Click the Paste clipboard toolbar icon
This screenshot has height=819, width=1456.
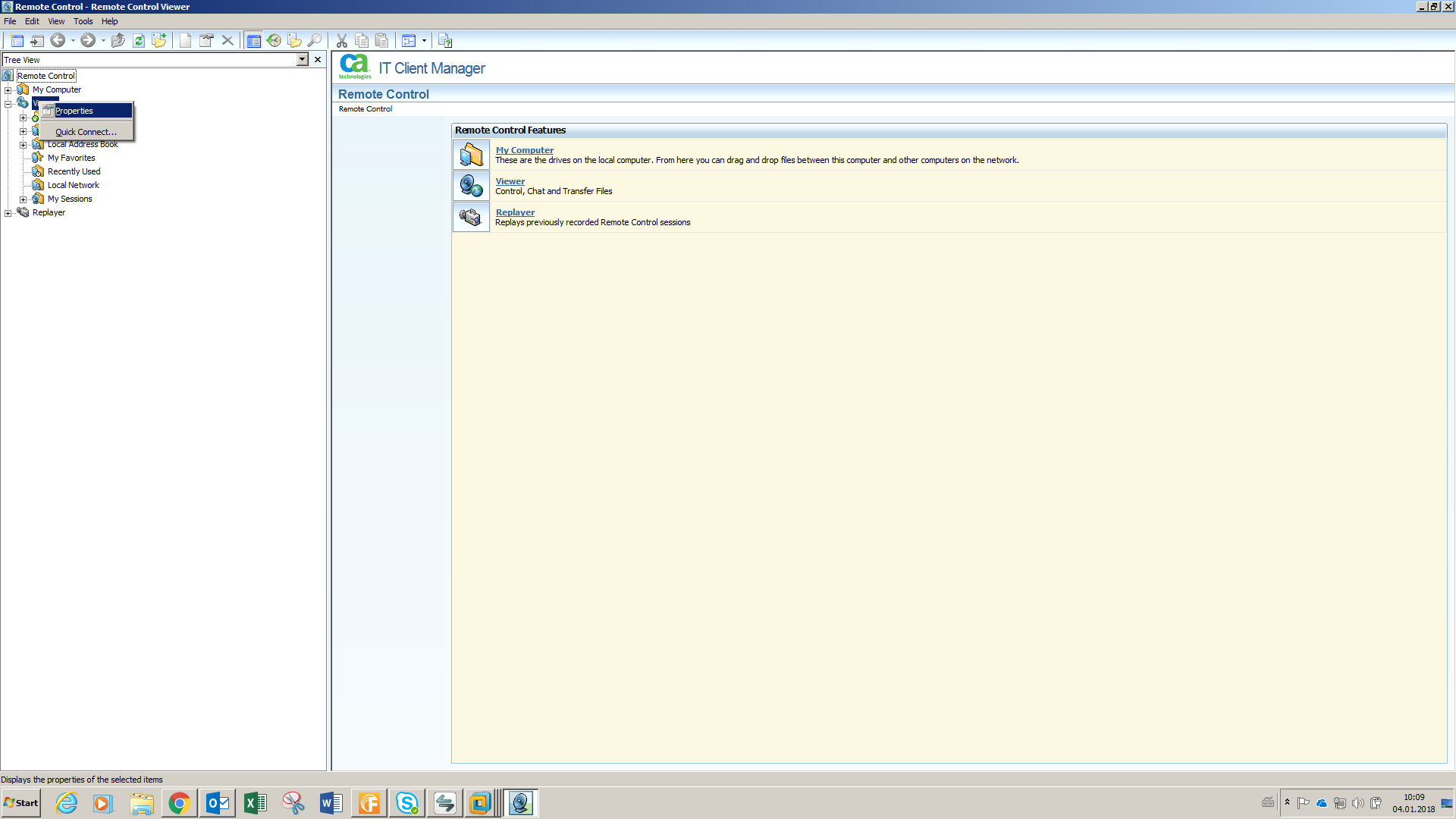(x=382, y=40)
